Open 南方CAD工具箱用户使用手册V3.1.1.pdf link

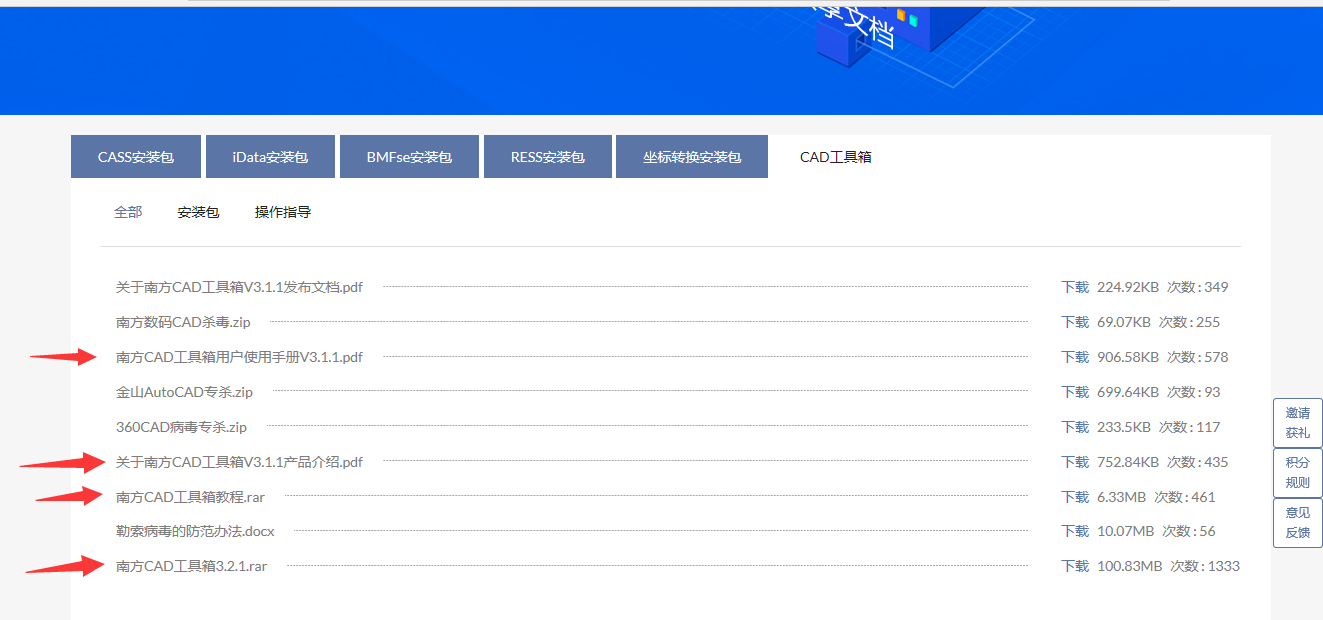pyautogui.click(x=239, y=357)
